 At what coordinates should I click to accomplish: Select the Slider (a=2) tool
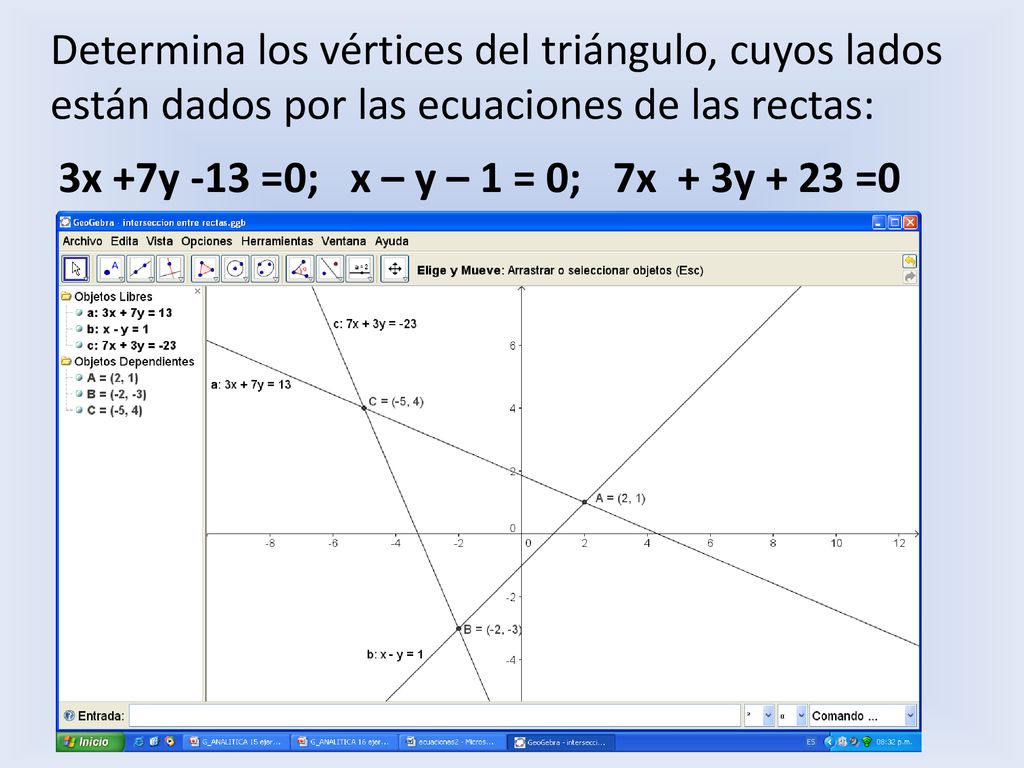[x=360, y=269]
